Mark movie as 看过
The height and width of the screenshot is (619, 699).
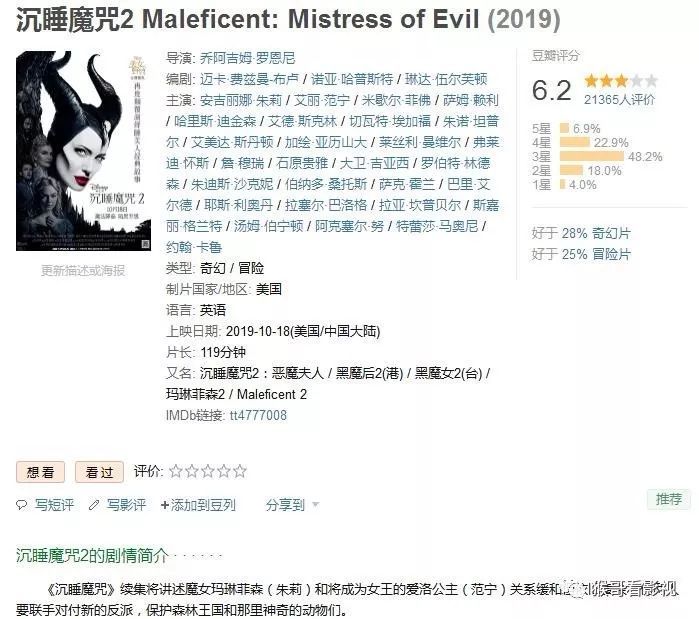[99, 472]
